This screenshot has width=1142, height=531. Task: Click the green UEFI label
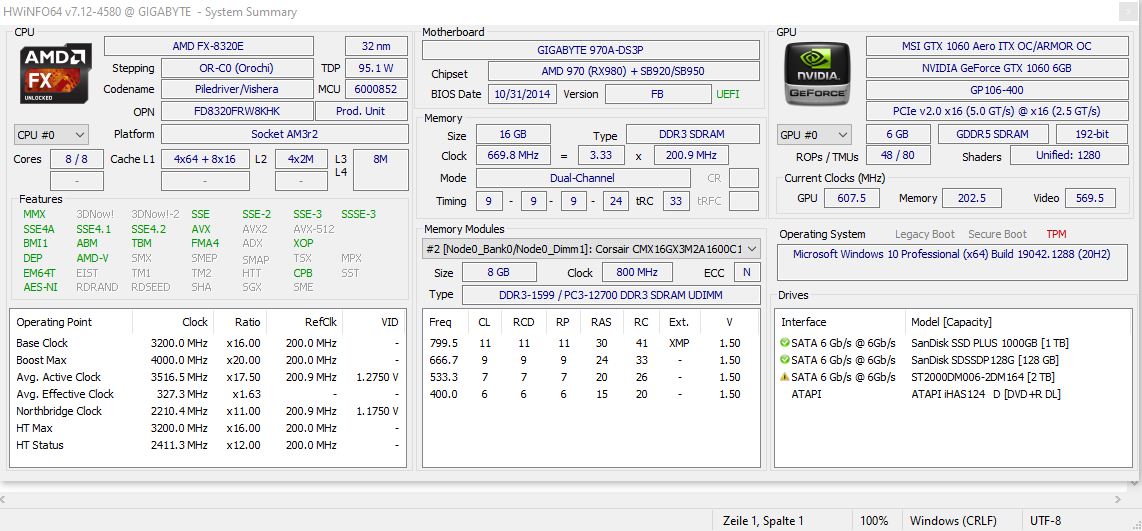click(727, 94)
